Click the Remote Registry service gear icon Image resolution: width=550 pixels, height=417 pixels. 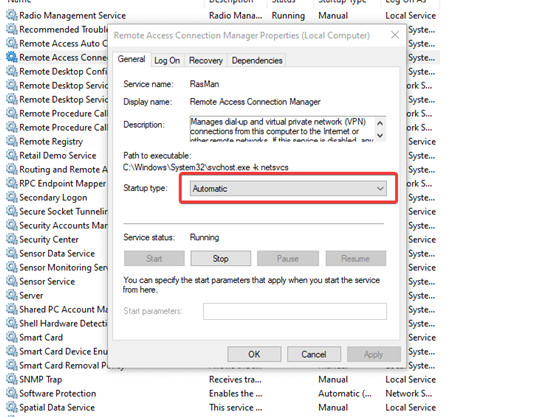click(12, 141)
